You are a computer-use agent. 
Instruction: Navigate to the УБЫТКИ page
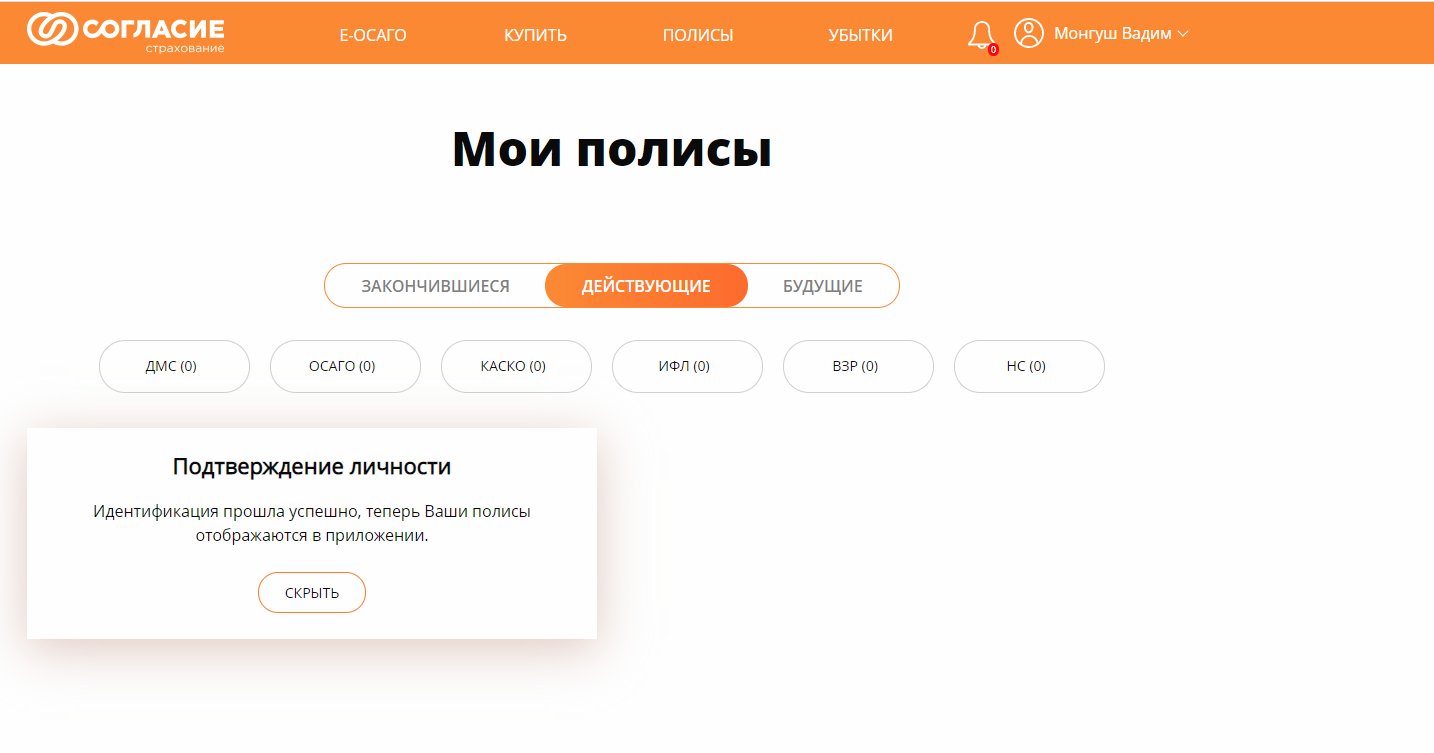860,35
